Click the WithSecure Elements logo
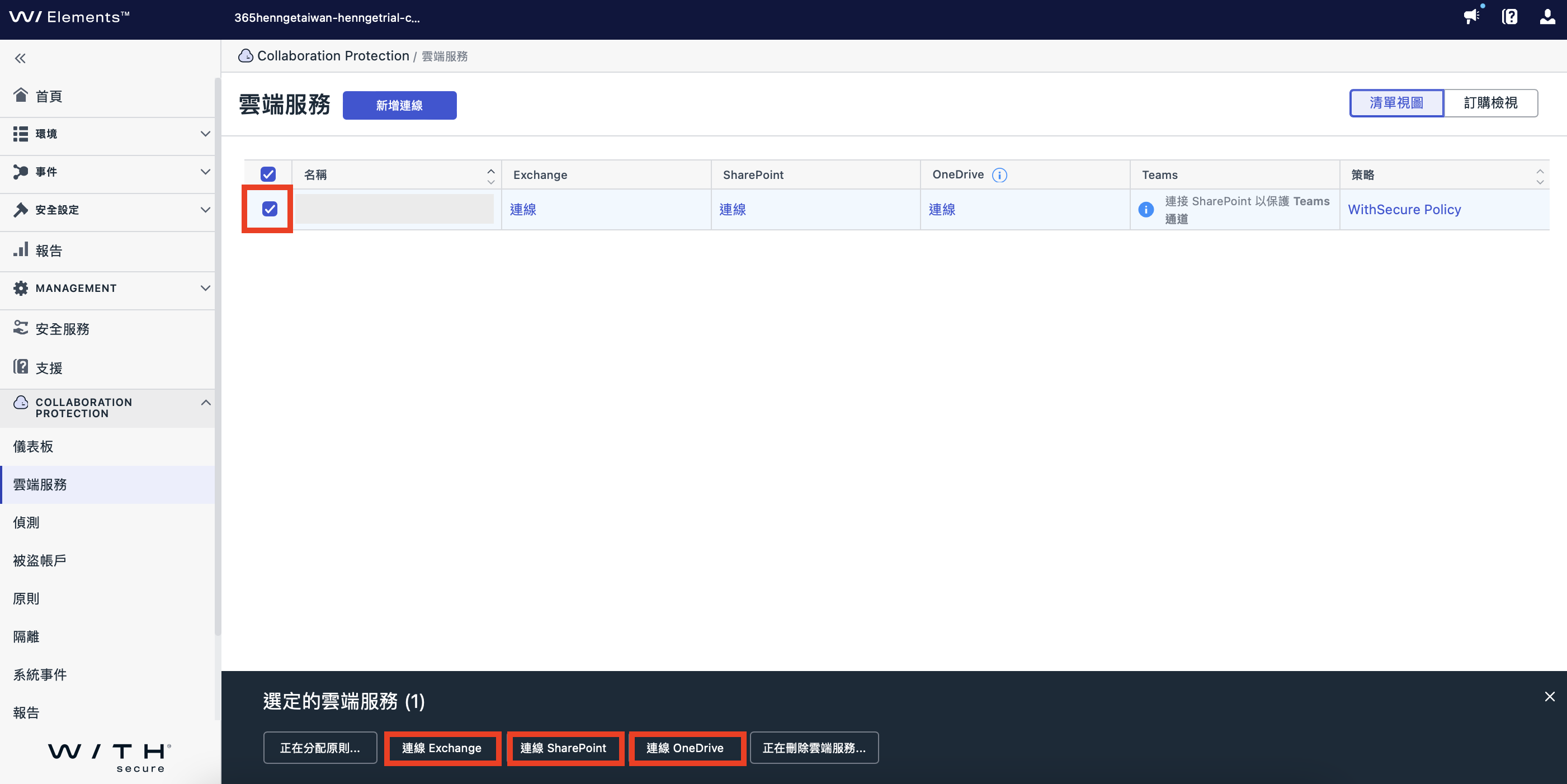Screen dimensions: 1567x784 point(69,17)
